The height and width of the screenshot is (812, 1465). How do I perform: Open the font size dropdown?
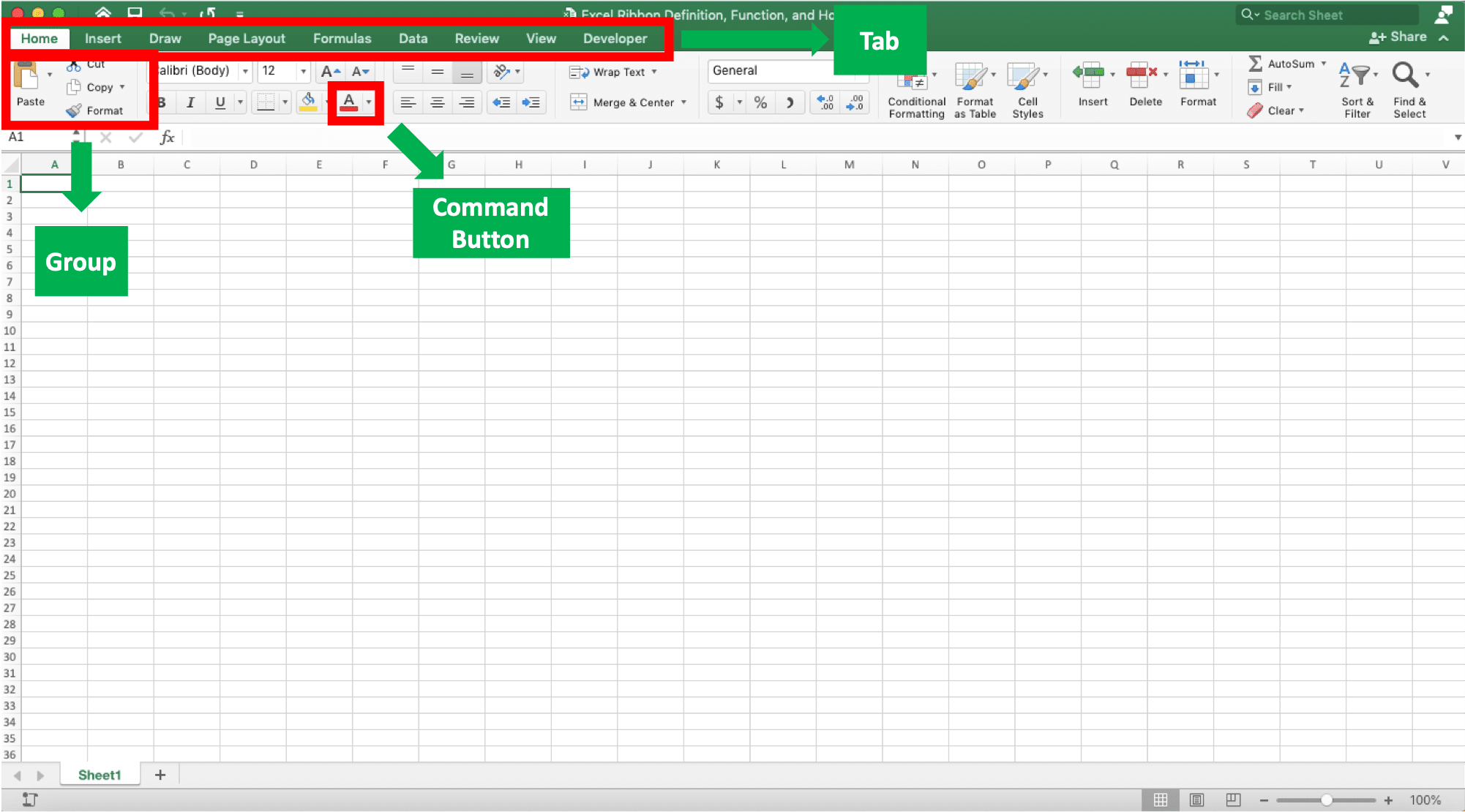click(x=303, y=71)
